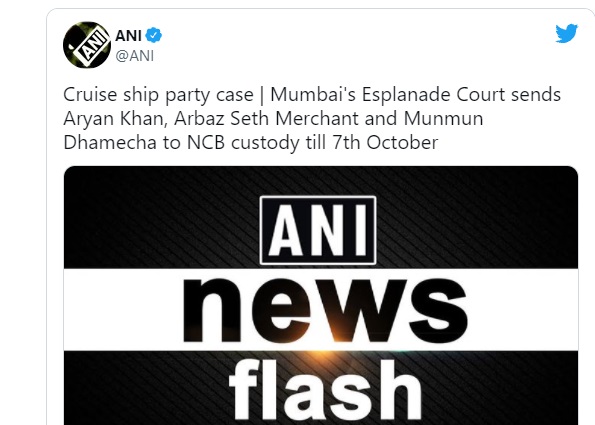
Task: Click 'Dhamecha' on the last tweet line
Action: (110, 143)
